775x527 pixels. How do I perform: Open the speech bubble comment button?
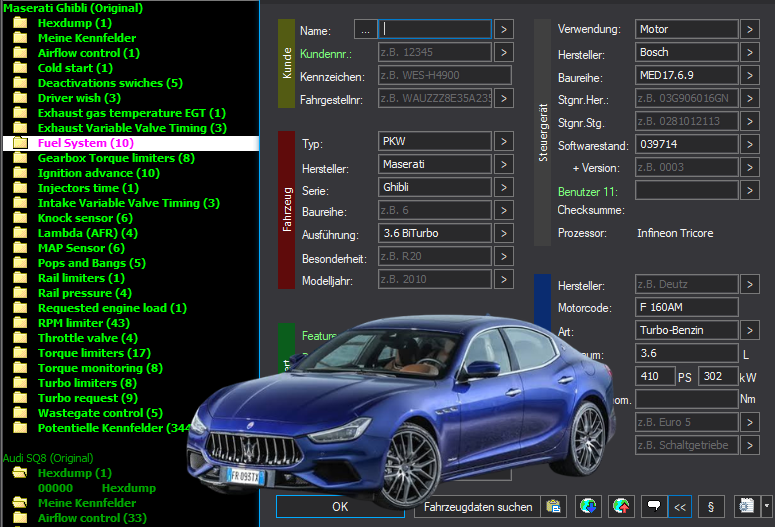(x=654, y=506)
